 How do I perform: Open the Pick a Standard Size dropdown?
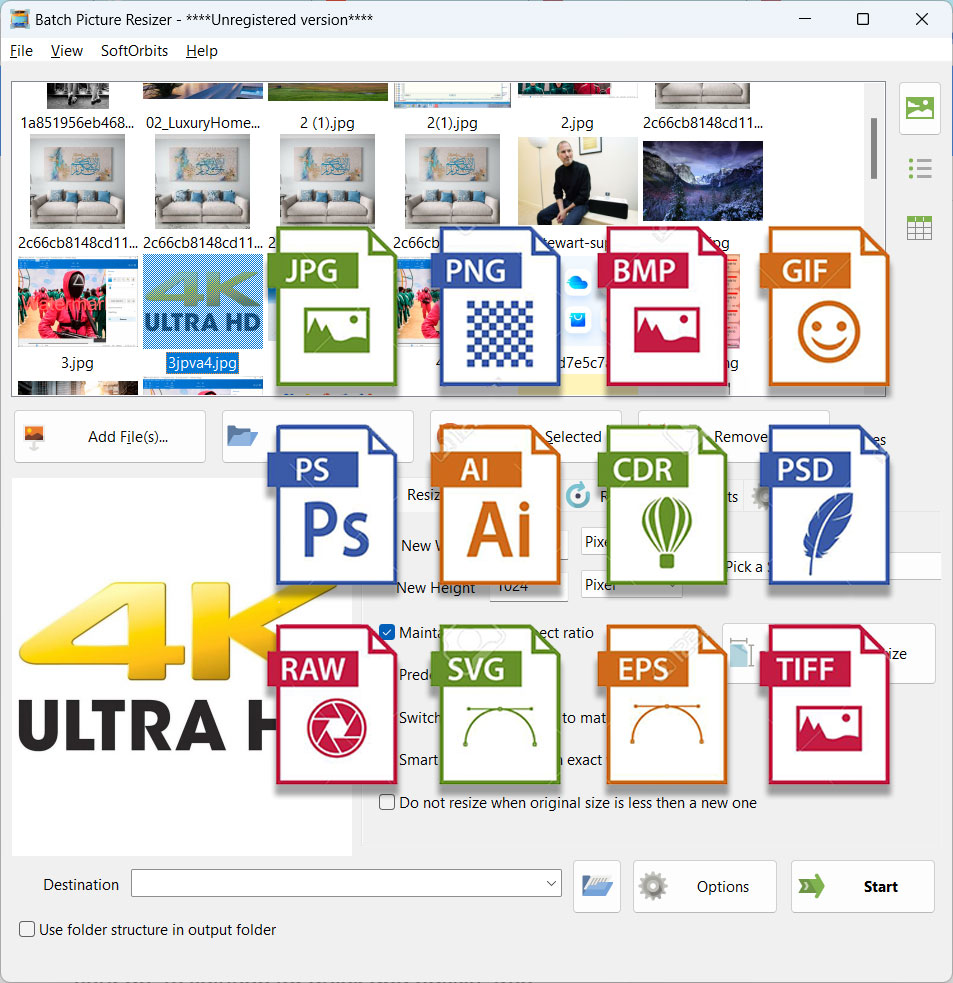coord(833,566)
